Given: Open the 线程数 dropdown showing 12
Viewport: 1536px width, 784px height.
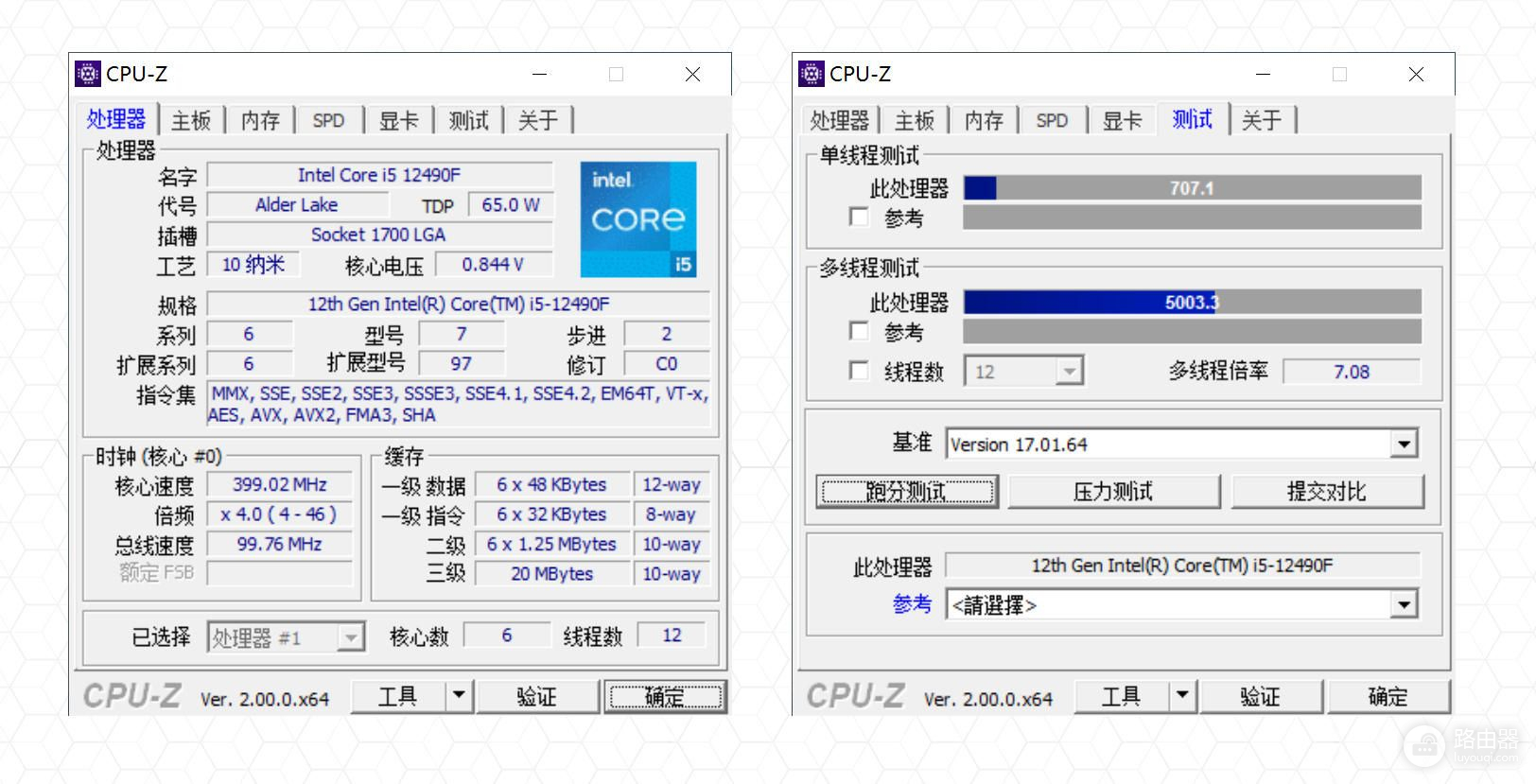Looking at the screenshot, I should click(1070, 372).
